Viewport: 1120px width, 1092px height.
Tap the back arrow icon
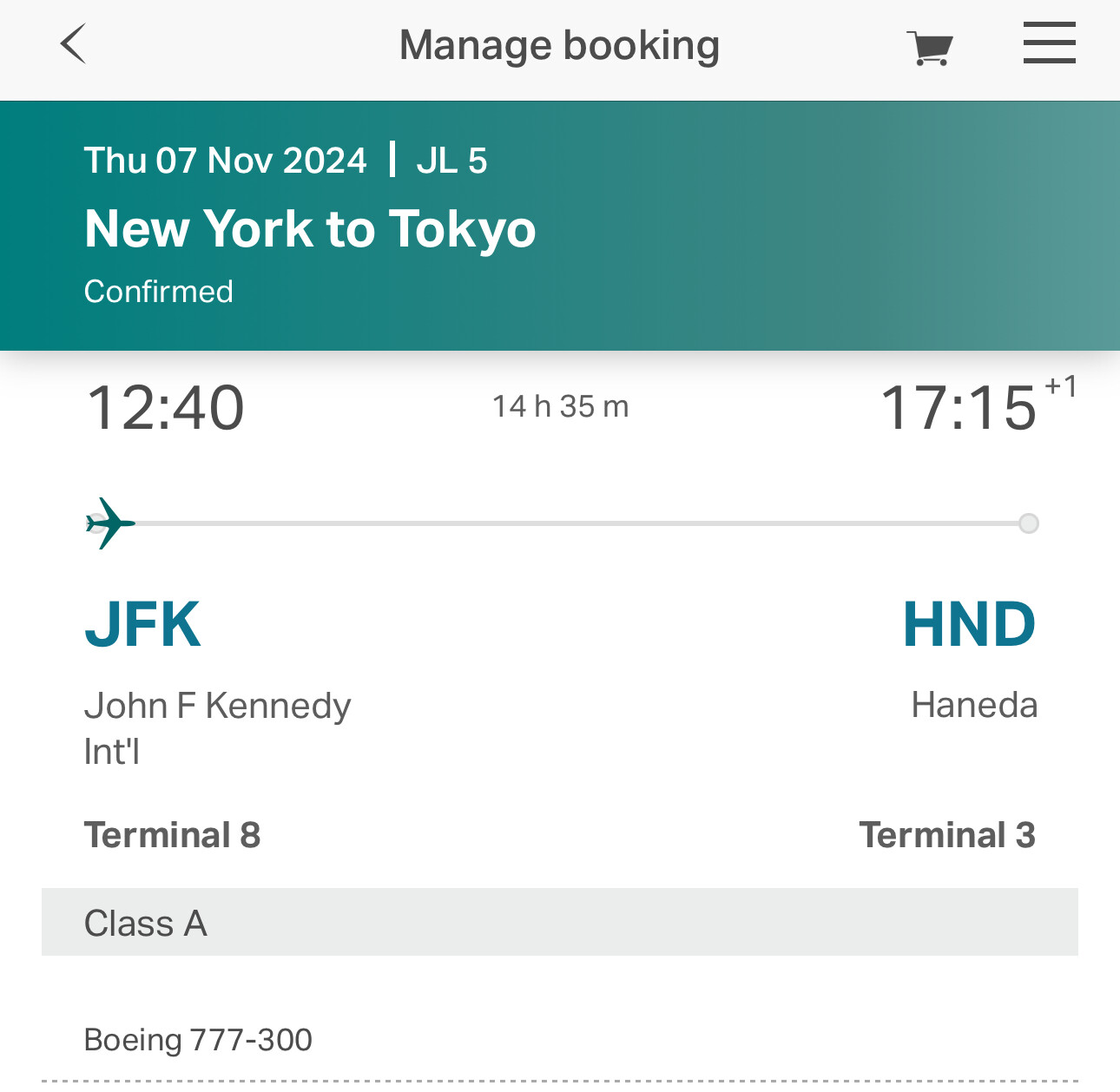pyautogui.click(x=74, y=44)
